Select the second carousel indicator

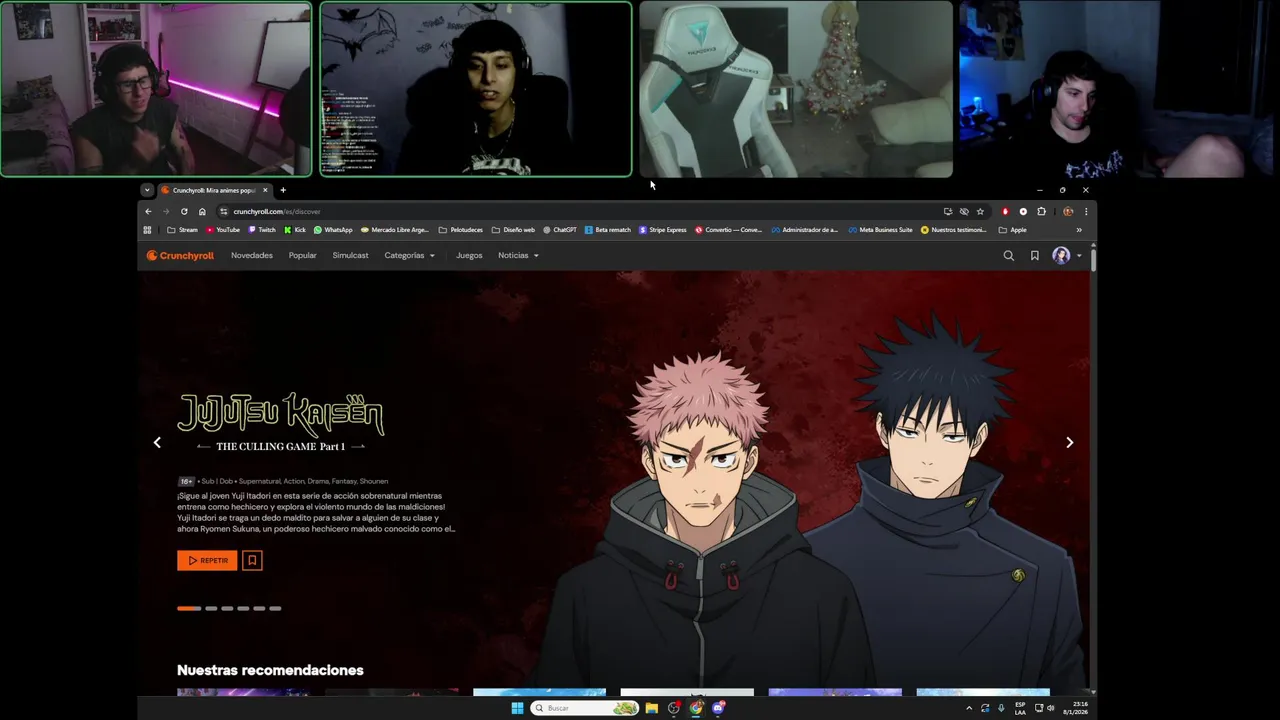(211, 608)
